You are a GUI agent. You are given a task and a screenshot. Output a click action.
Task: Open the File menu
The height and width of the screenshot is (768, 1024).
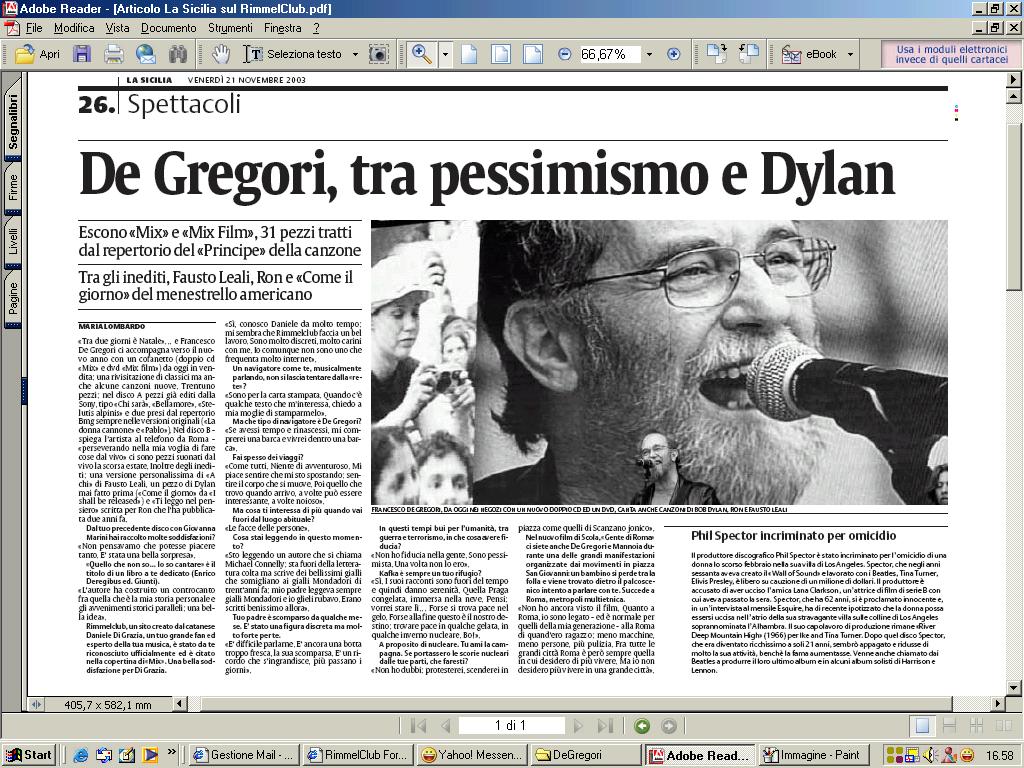pos(34,28)
